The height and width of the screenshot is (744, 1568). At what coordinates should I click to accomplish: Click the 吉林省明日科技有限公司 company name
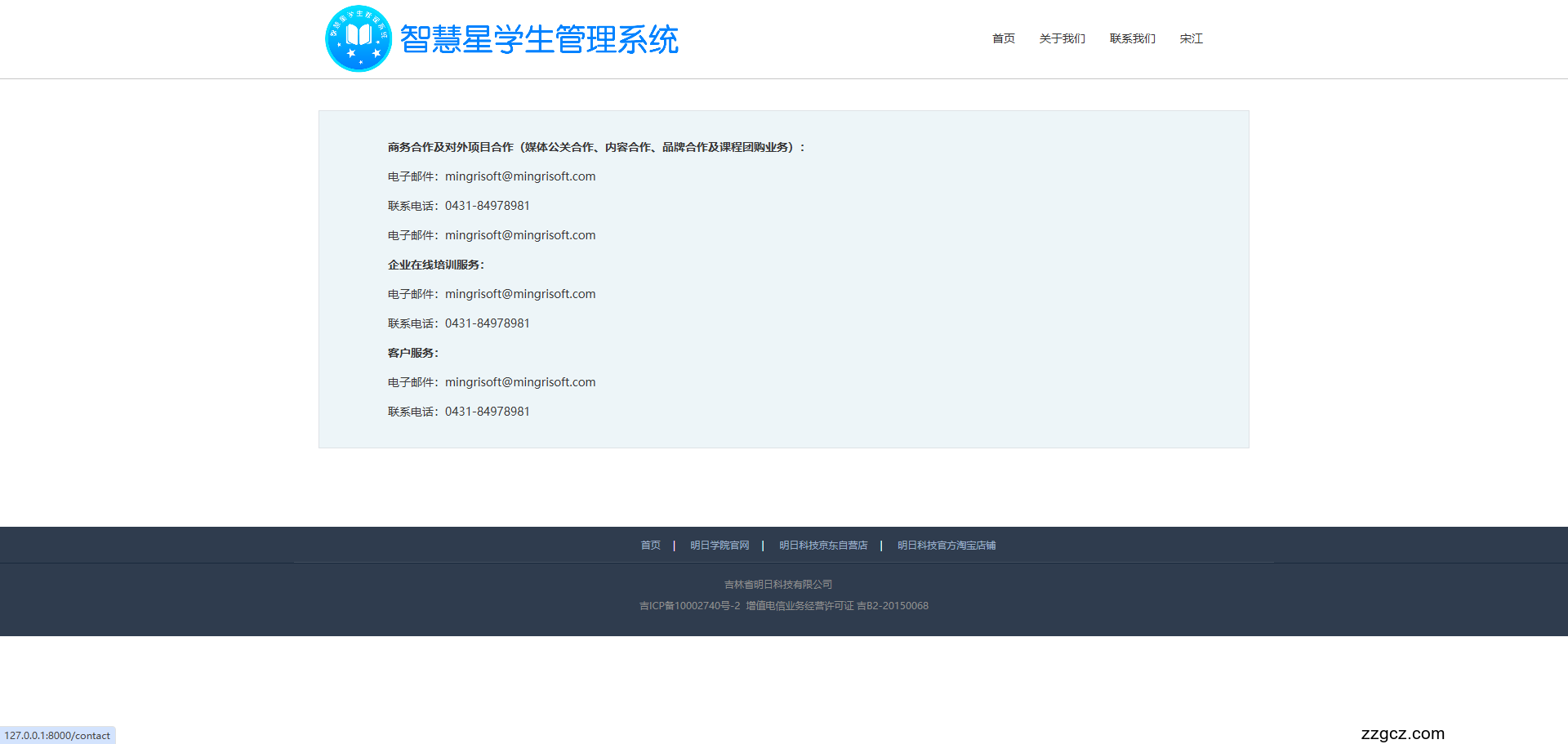point(777,584)
